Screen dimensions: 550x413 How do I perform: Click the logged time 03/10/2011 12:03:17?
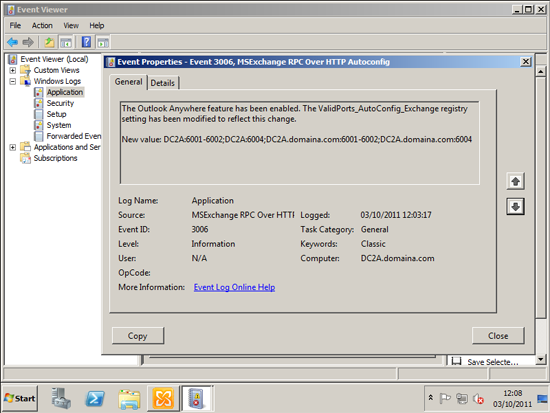(396, 215)
